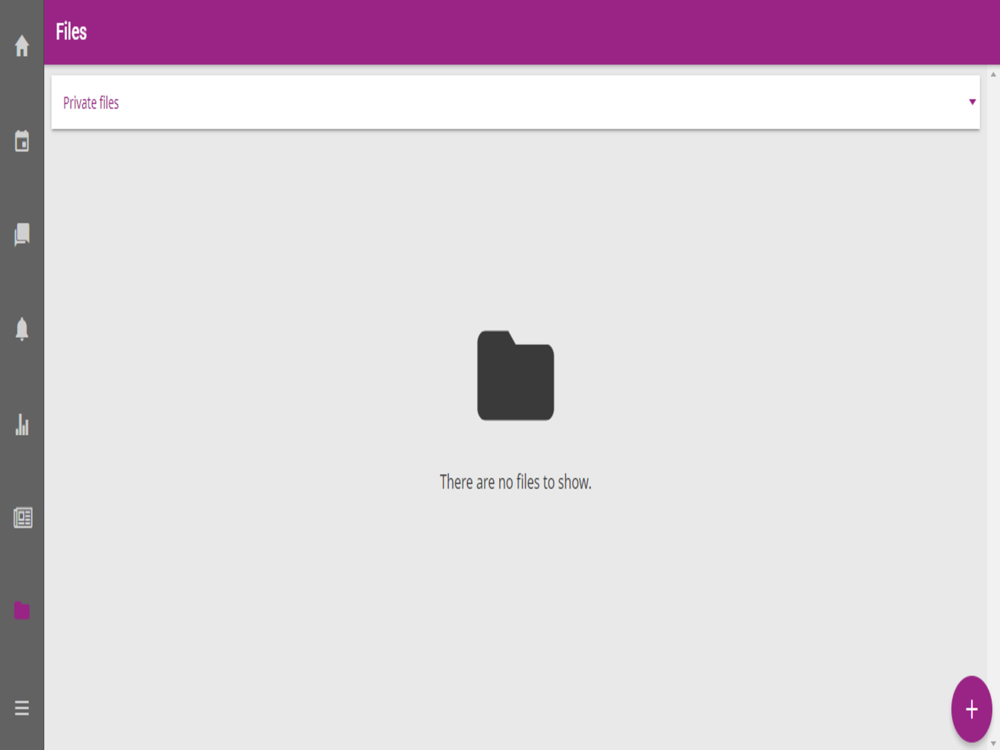Click the 'There are no files to show.' text
Image resolution: width=1000 pixels, height=750 pixels.
[x=515, y=482]
